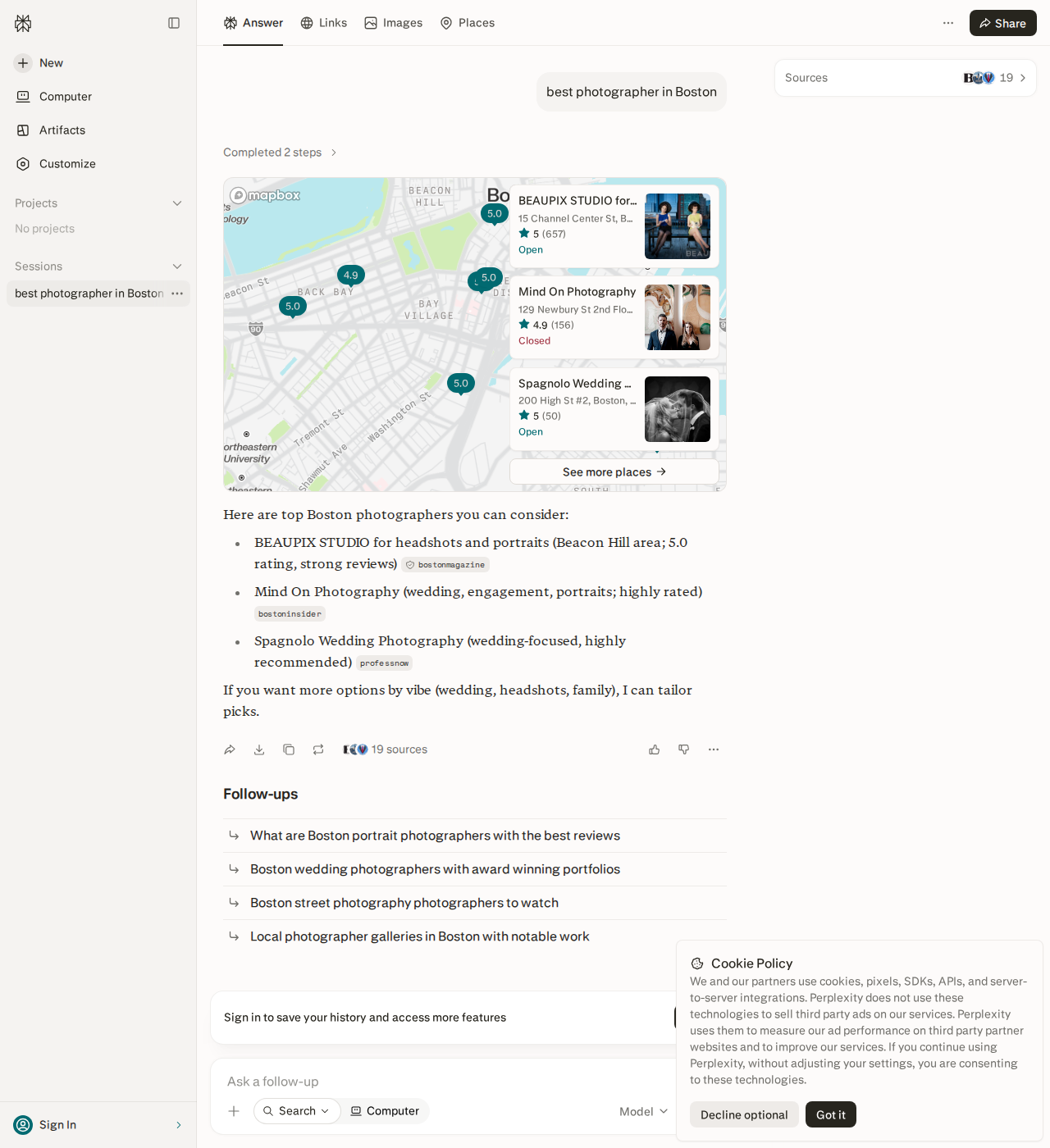This screenshot has height=1148, width=1050.
Task: Collapse the Projects section in sidebar
Action: 177,203
